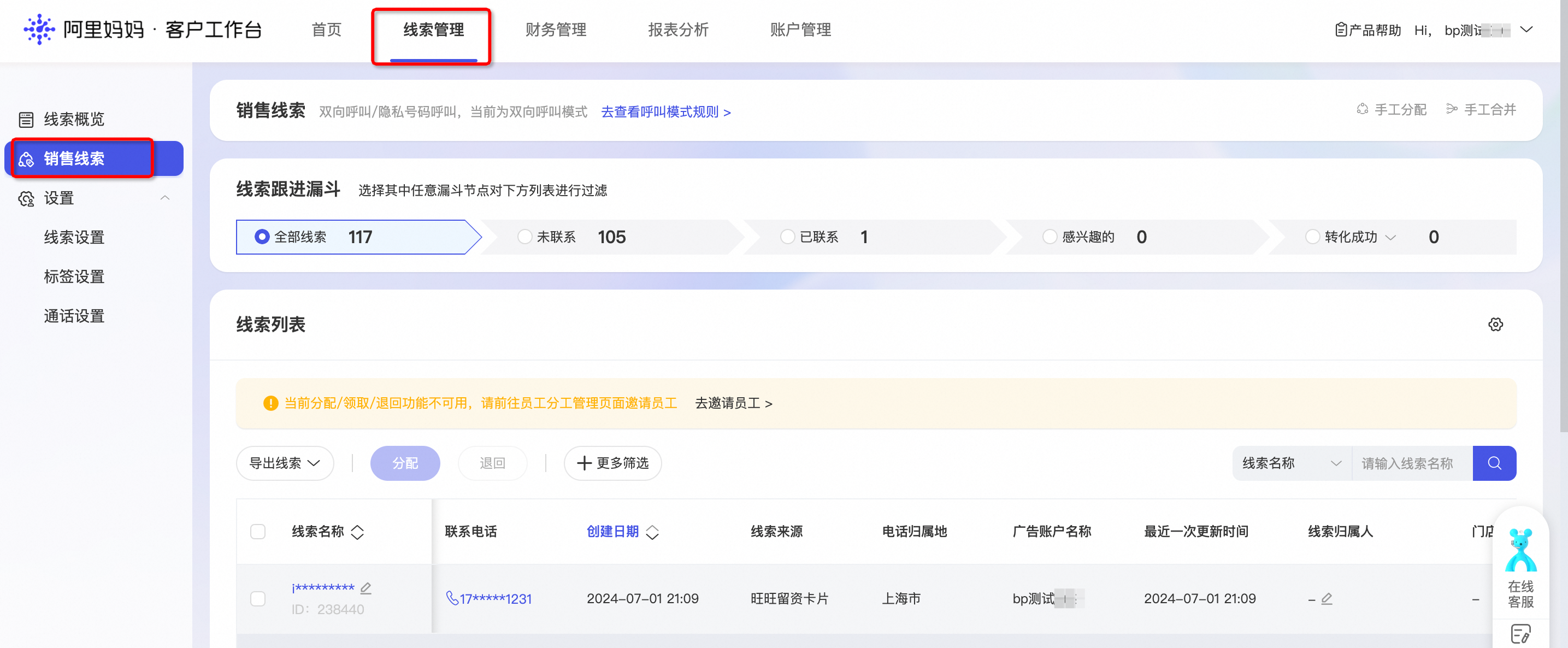Click the pencil icon in lead owner column
Screen dimensions: 1568x648
point(1327,599)
